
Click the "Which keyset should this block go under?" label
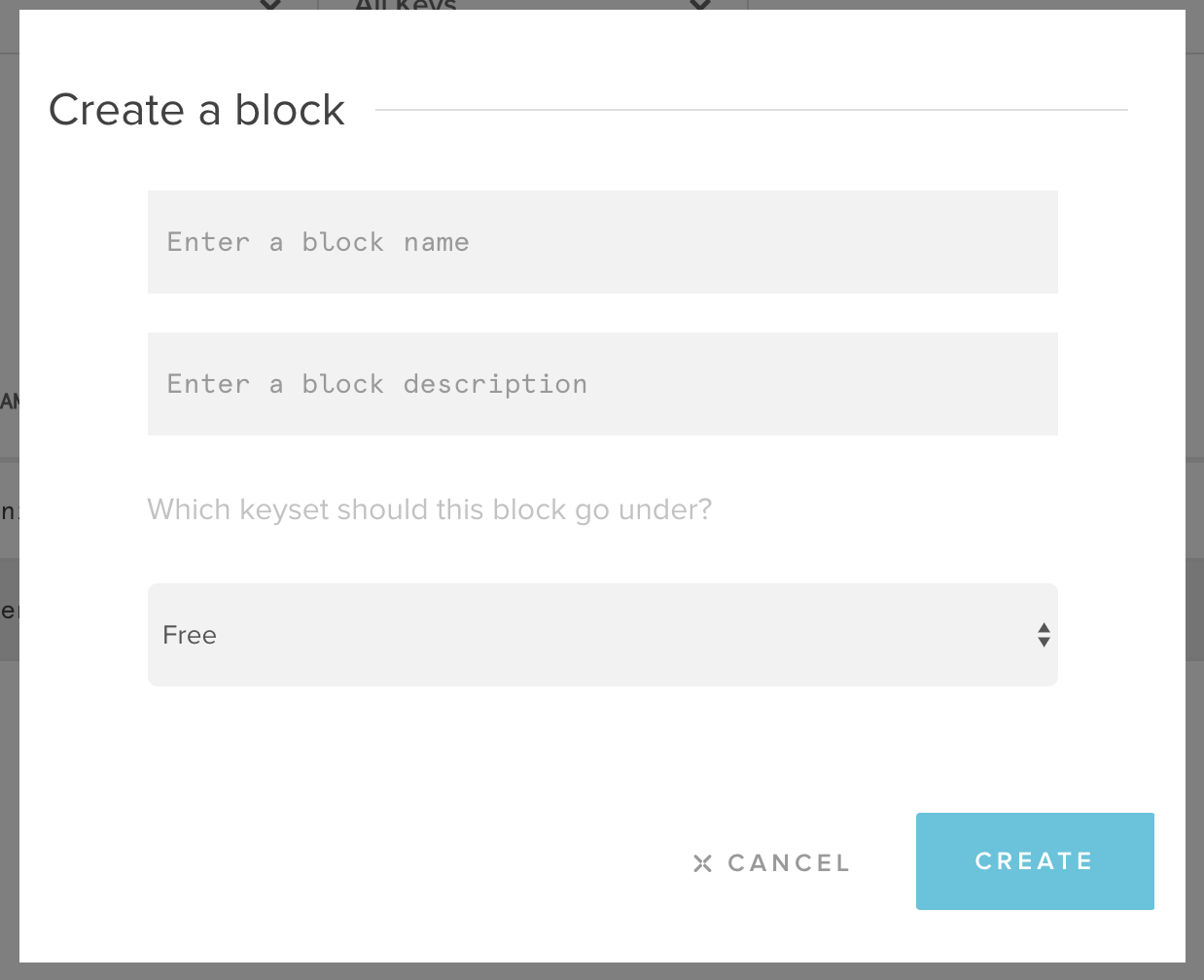click(x=429, y=509)
